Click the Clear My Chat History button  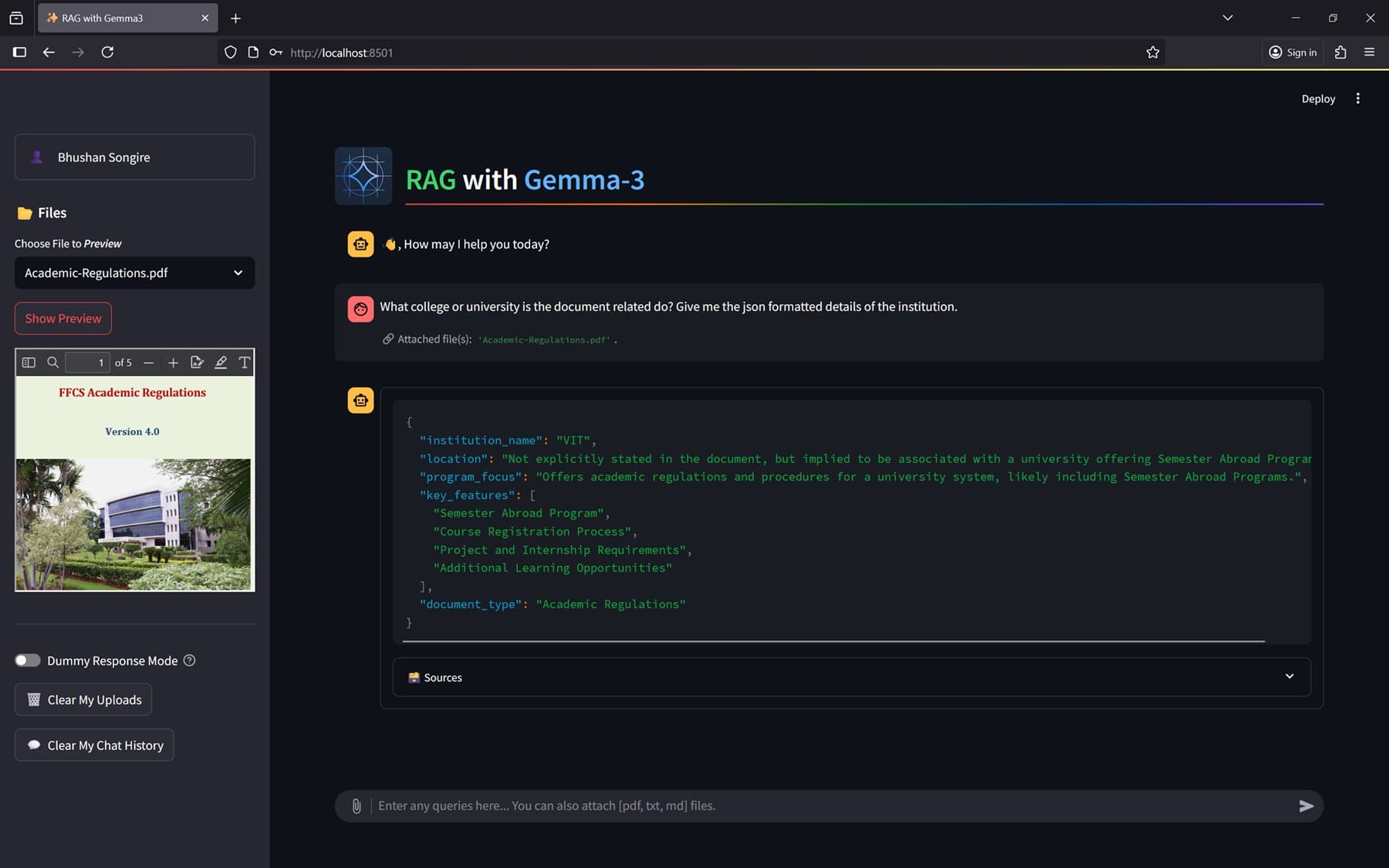pyautogui.click(x=95, y=745)
